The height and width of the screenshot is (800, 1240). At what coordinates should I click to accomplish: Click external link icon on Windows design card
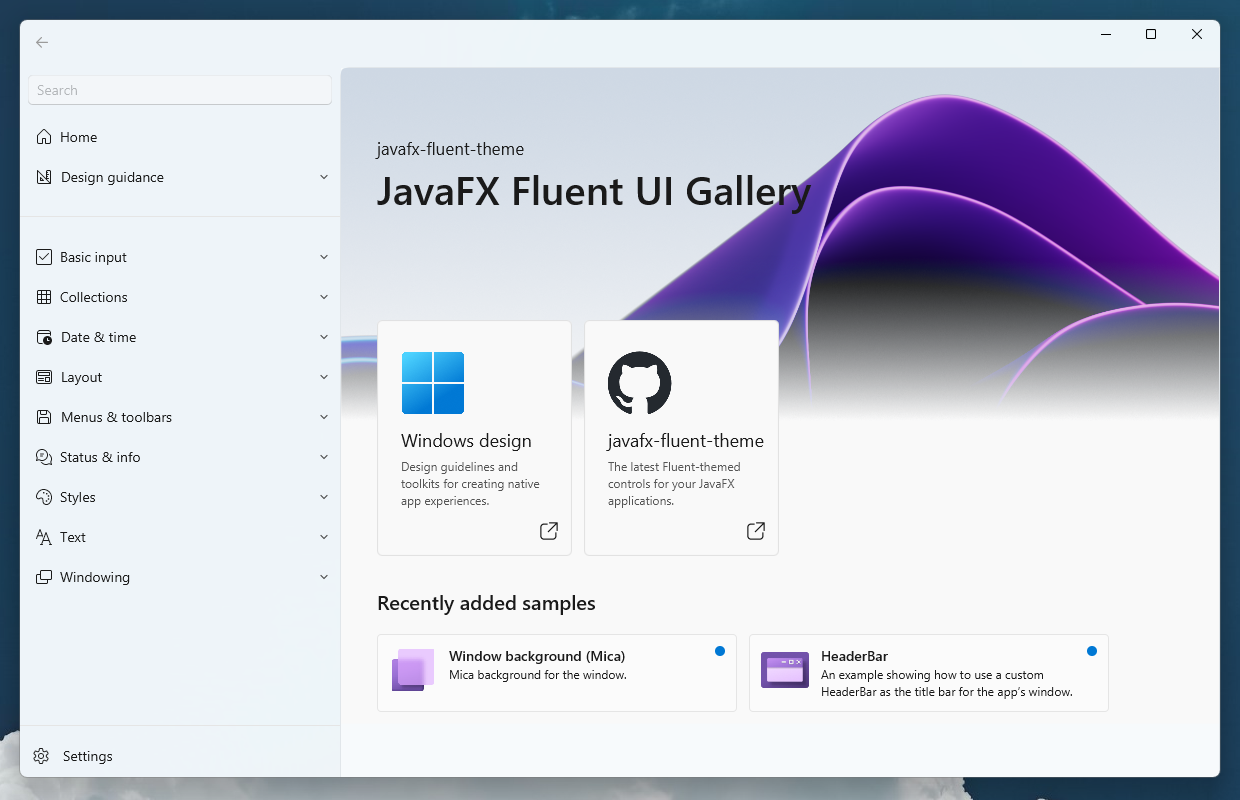coord(549,531)
